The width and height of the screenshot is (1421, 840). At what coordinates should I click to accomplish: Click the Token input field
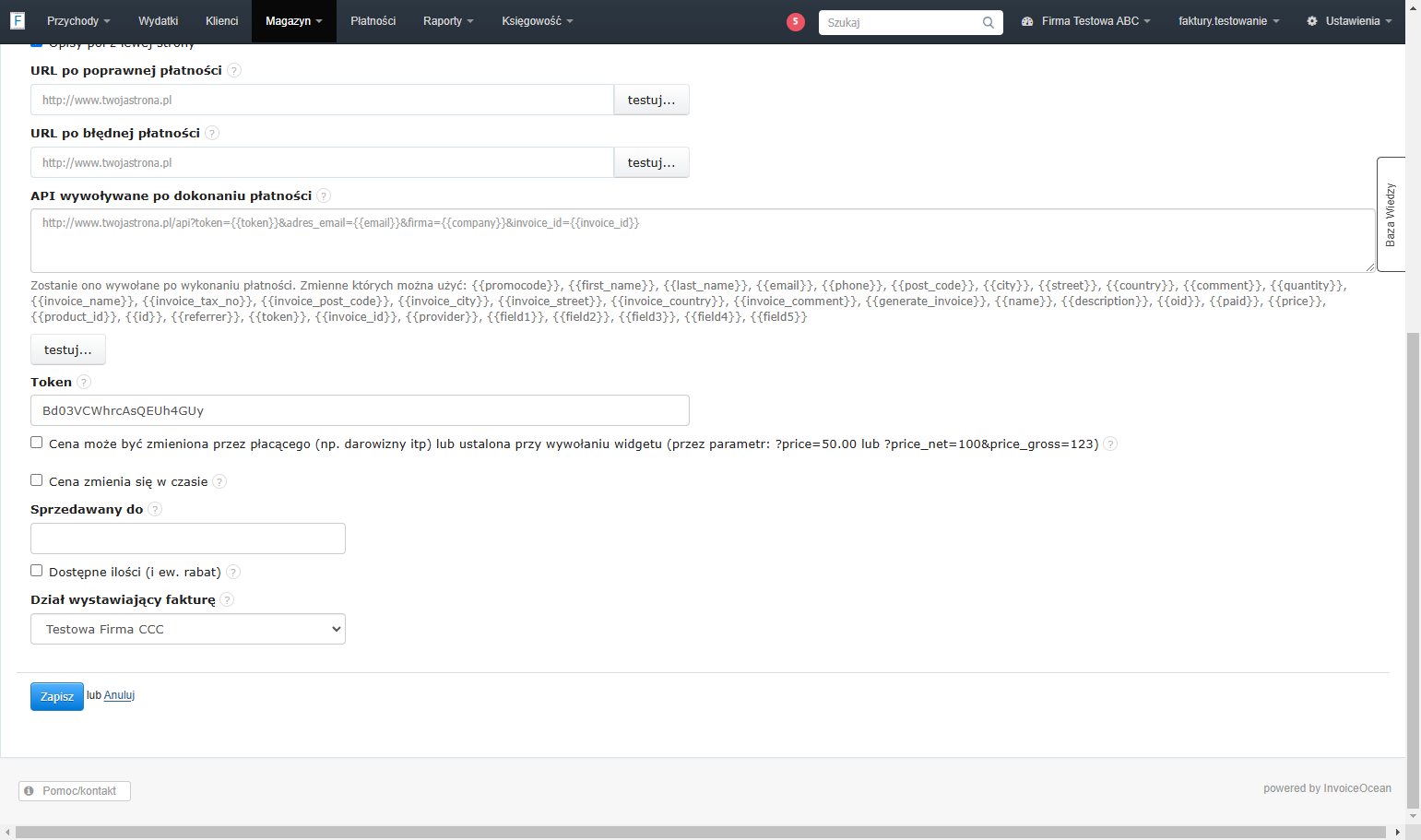[360, 410]
